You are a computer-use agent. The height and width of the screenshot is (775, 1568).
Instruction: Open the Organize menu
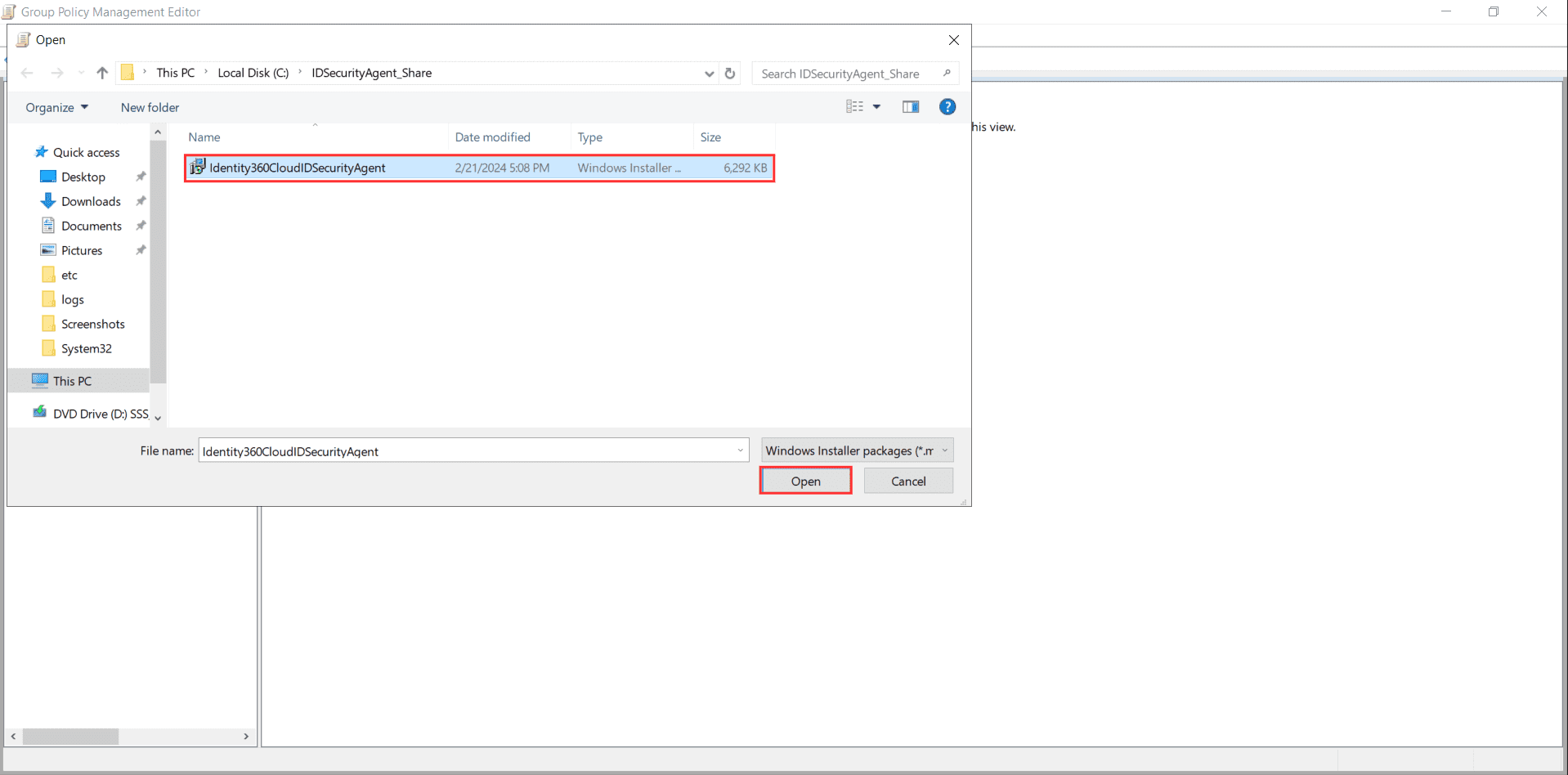pos(57,108)
